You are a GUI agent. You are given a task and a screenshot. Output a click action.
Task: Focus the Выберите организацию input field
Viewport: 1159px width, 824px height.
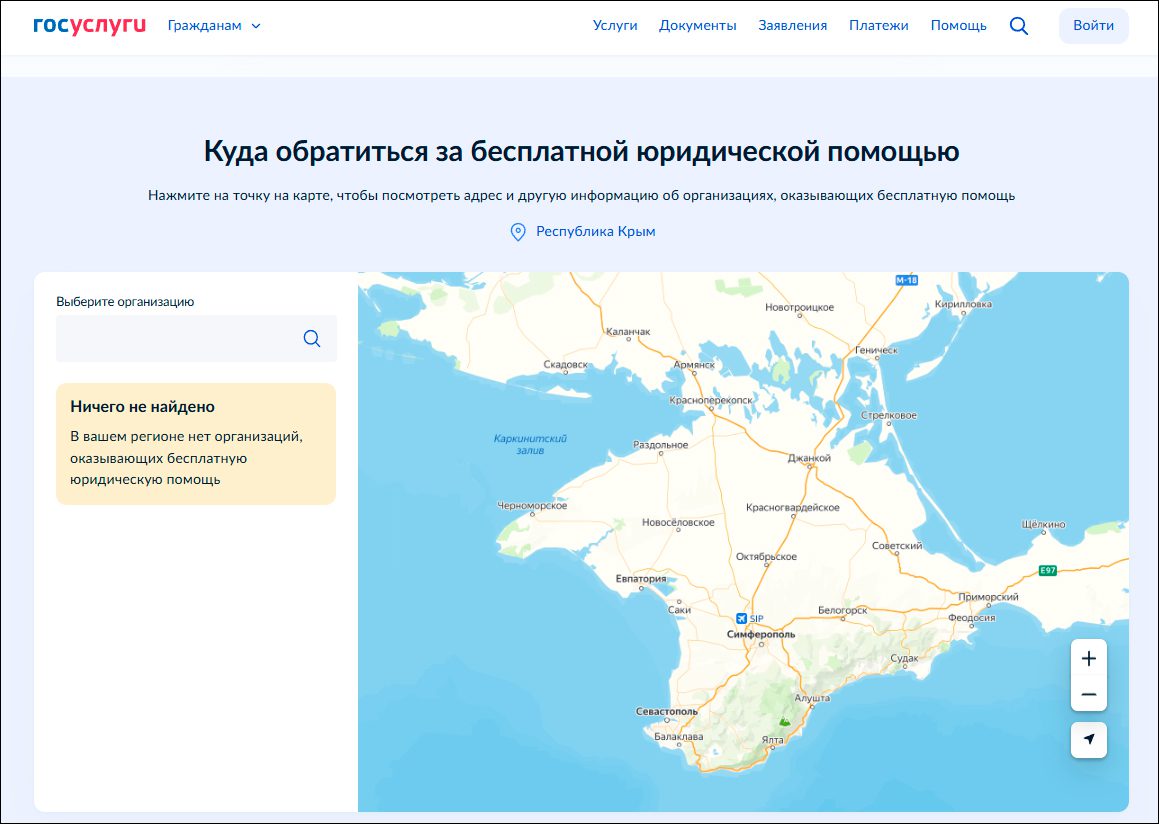[178, 339]
